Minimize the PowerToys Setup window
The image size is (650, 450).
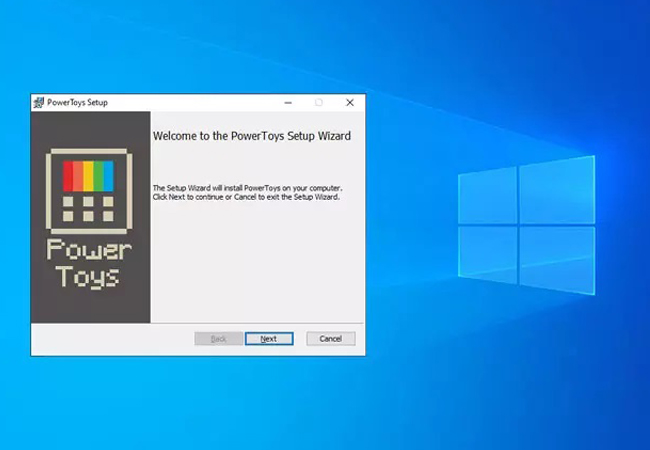(288, 102)
